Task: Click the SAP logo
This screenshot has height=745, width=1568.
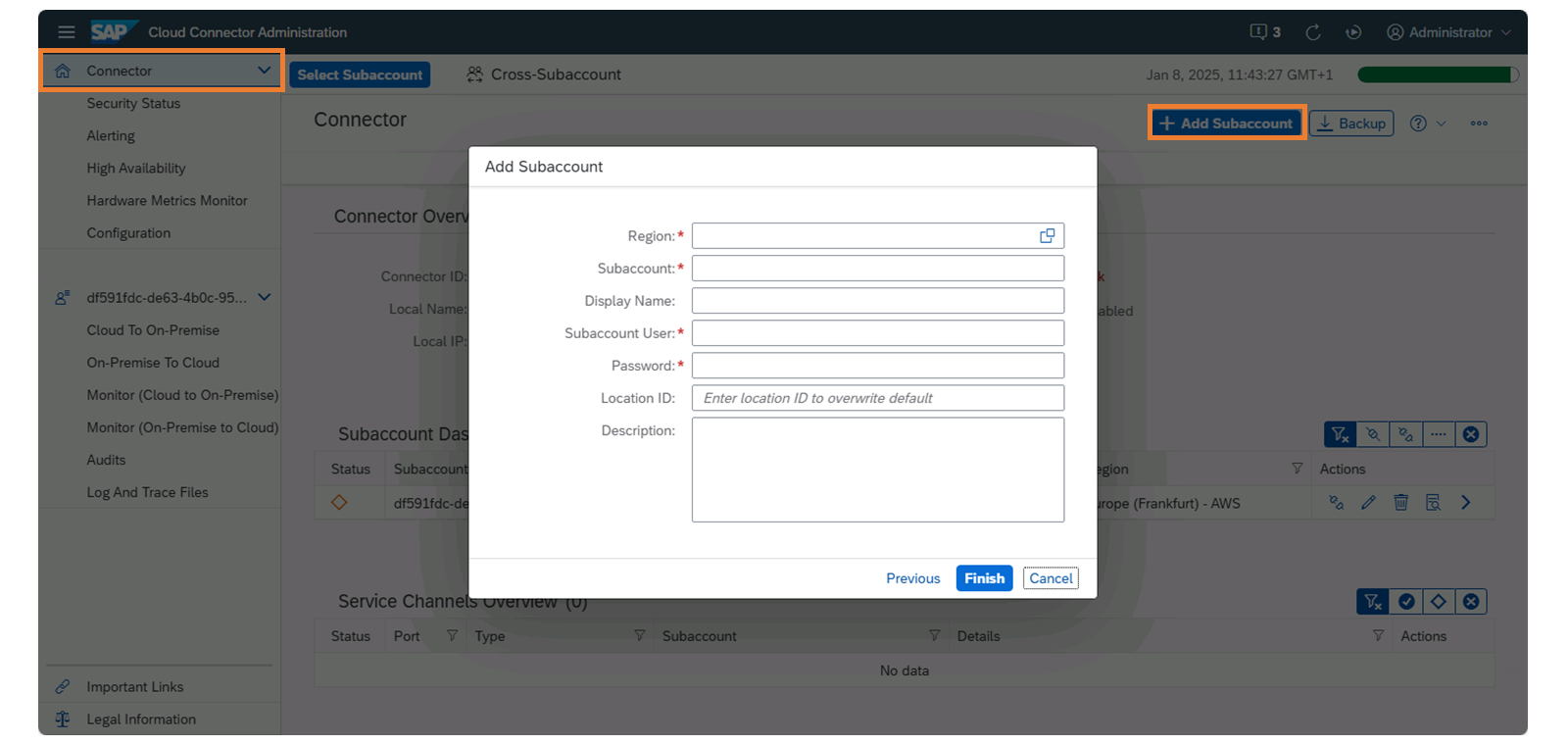Action: click(x=113, y=31)
